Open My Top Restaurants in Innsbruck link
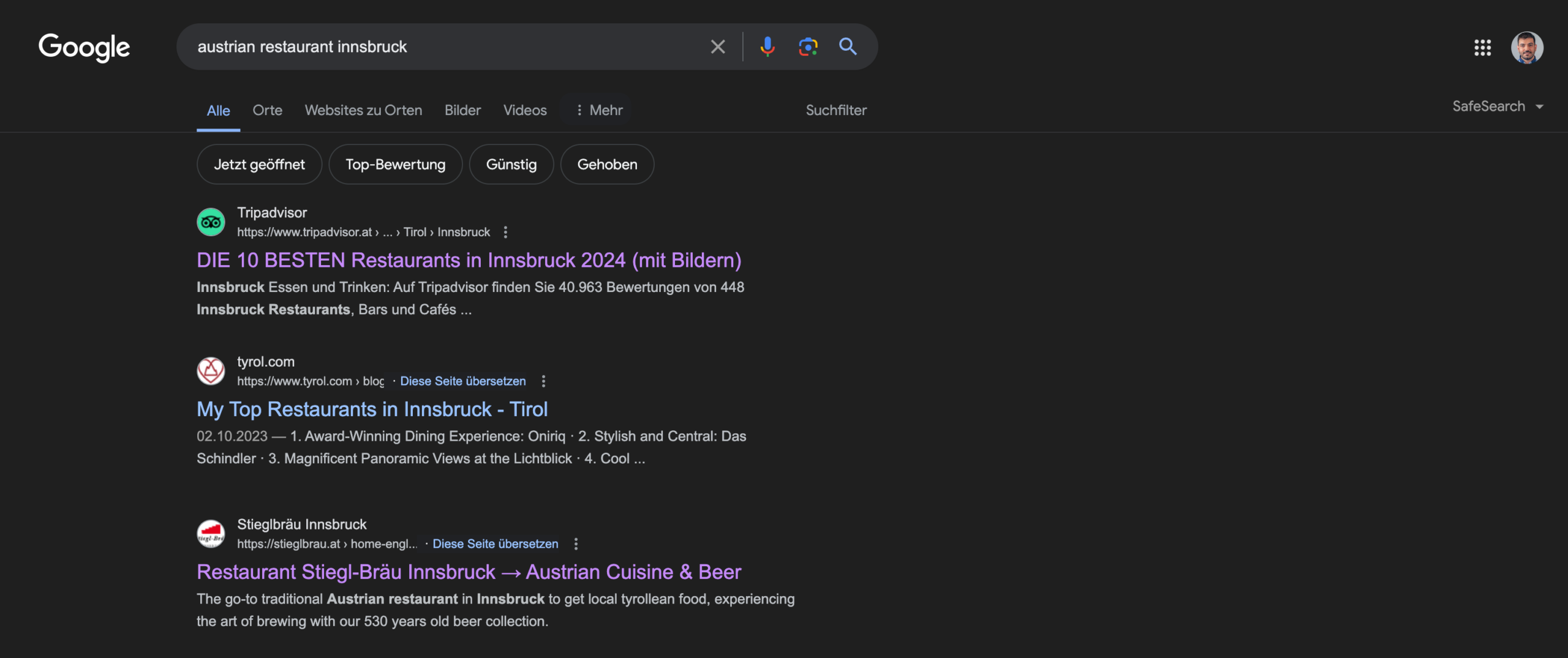Image resolution: width=1568 pixels, height=658 pixels. point(372,409)
